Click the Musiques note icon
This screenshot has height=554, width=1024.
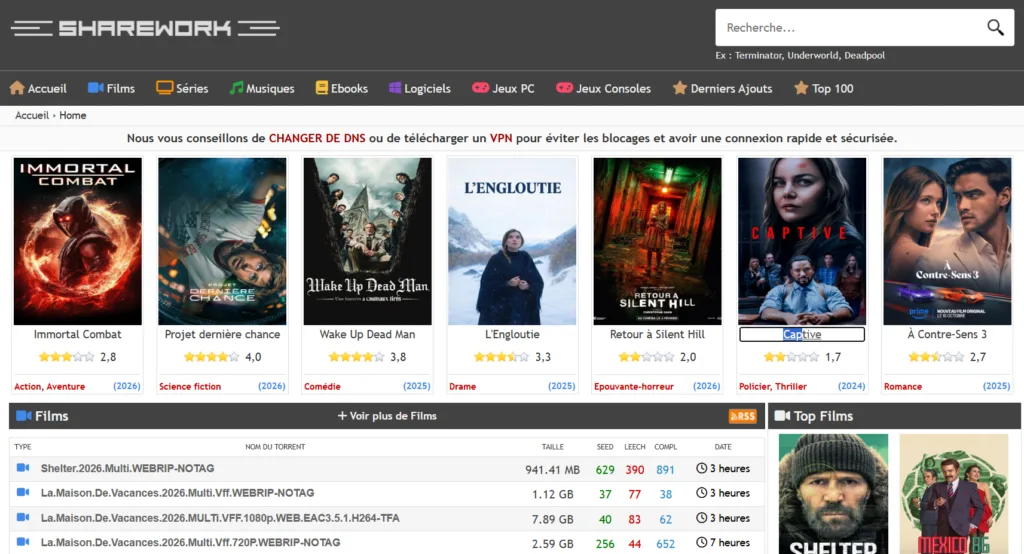pos(236,88)
